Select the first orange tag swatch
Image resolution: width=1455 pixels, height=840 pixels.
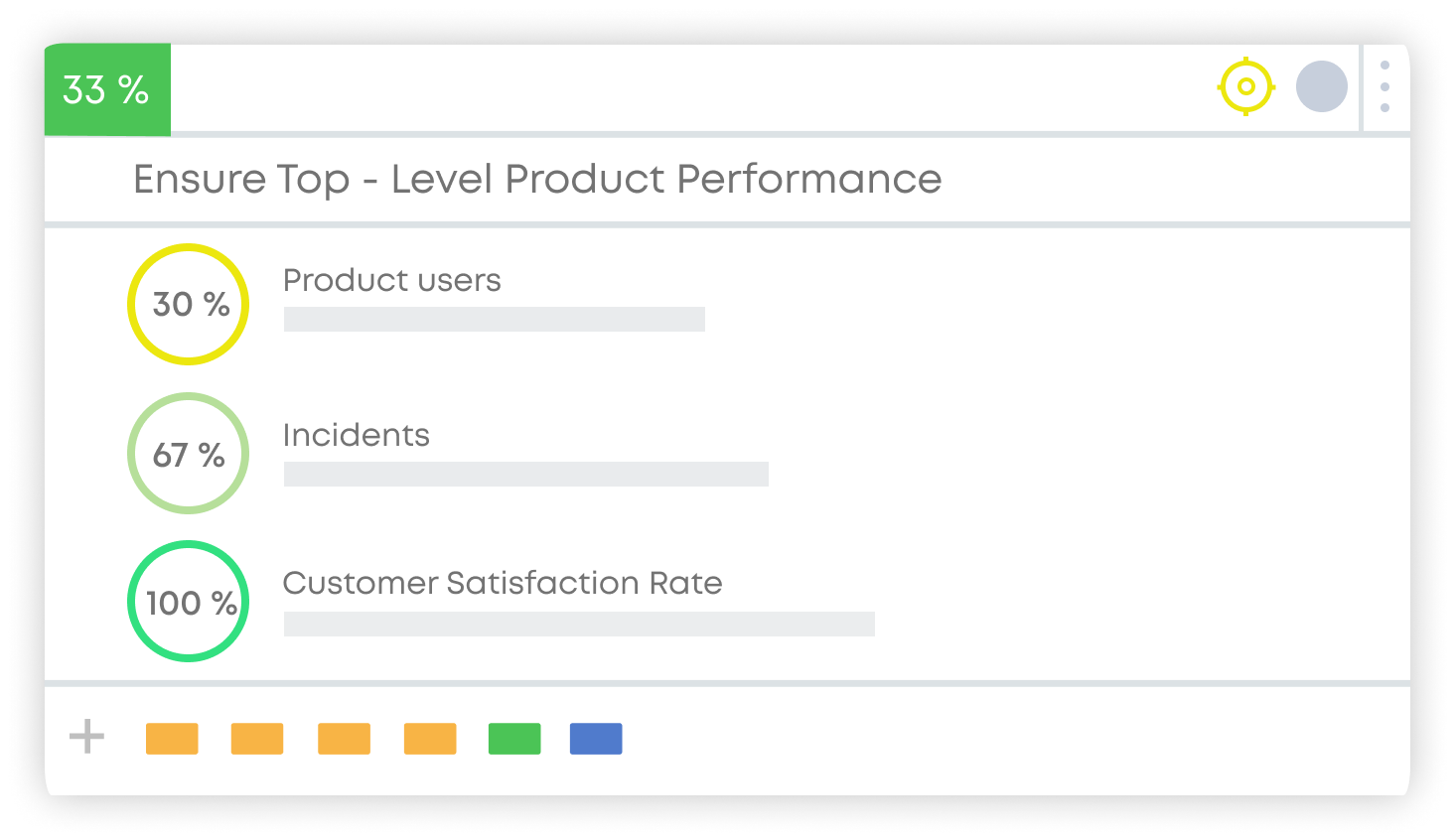click(172, 739)
